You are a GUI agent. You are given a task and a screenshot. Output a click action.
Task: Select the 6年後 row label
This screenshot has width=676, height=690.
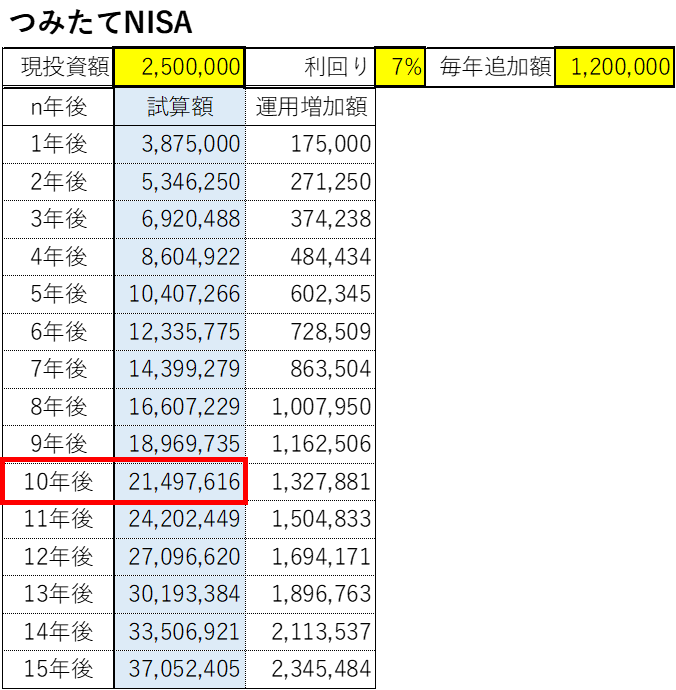pos(58,332)
